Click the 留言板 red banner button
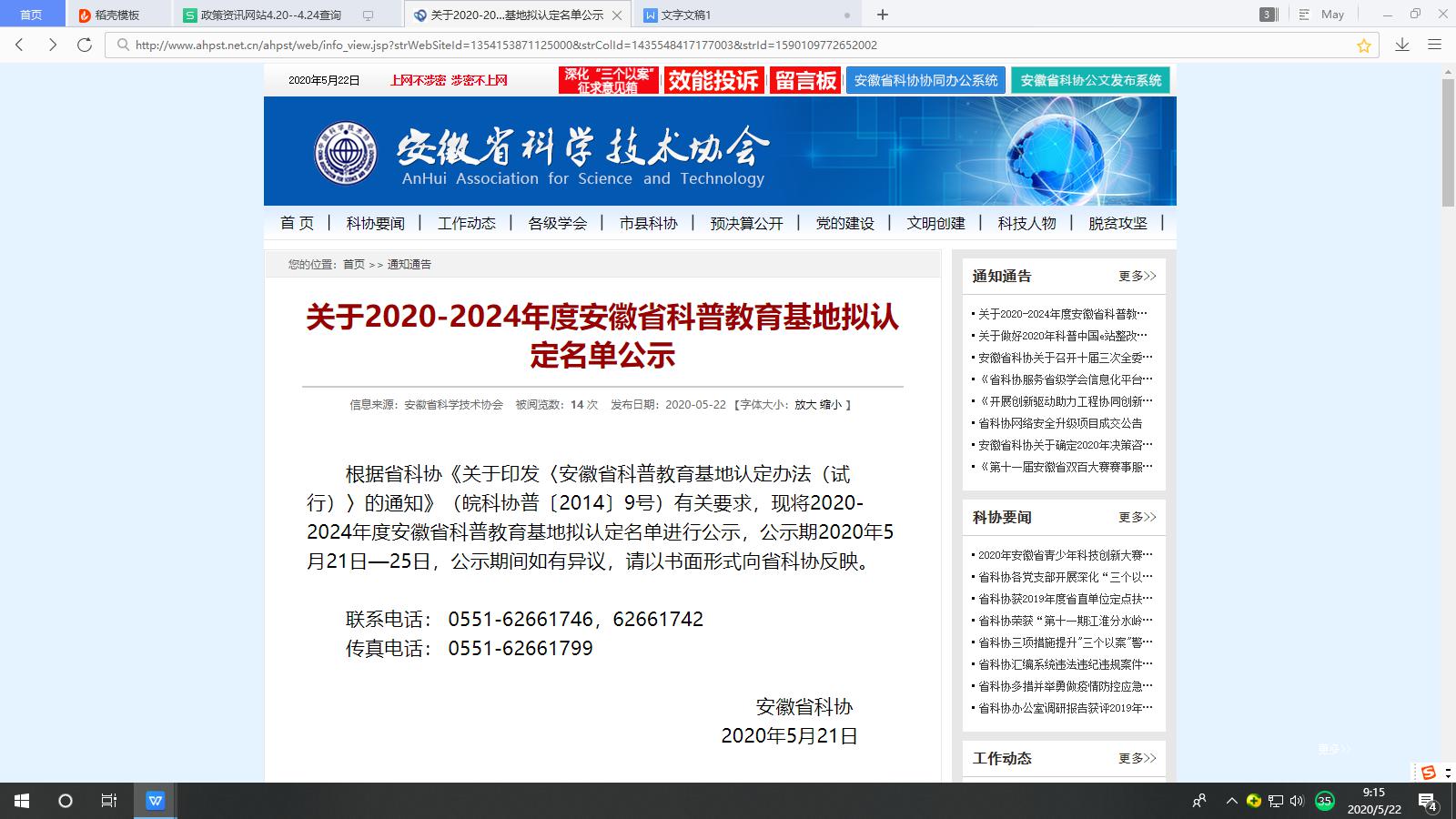 [x=805, y=80]
